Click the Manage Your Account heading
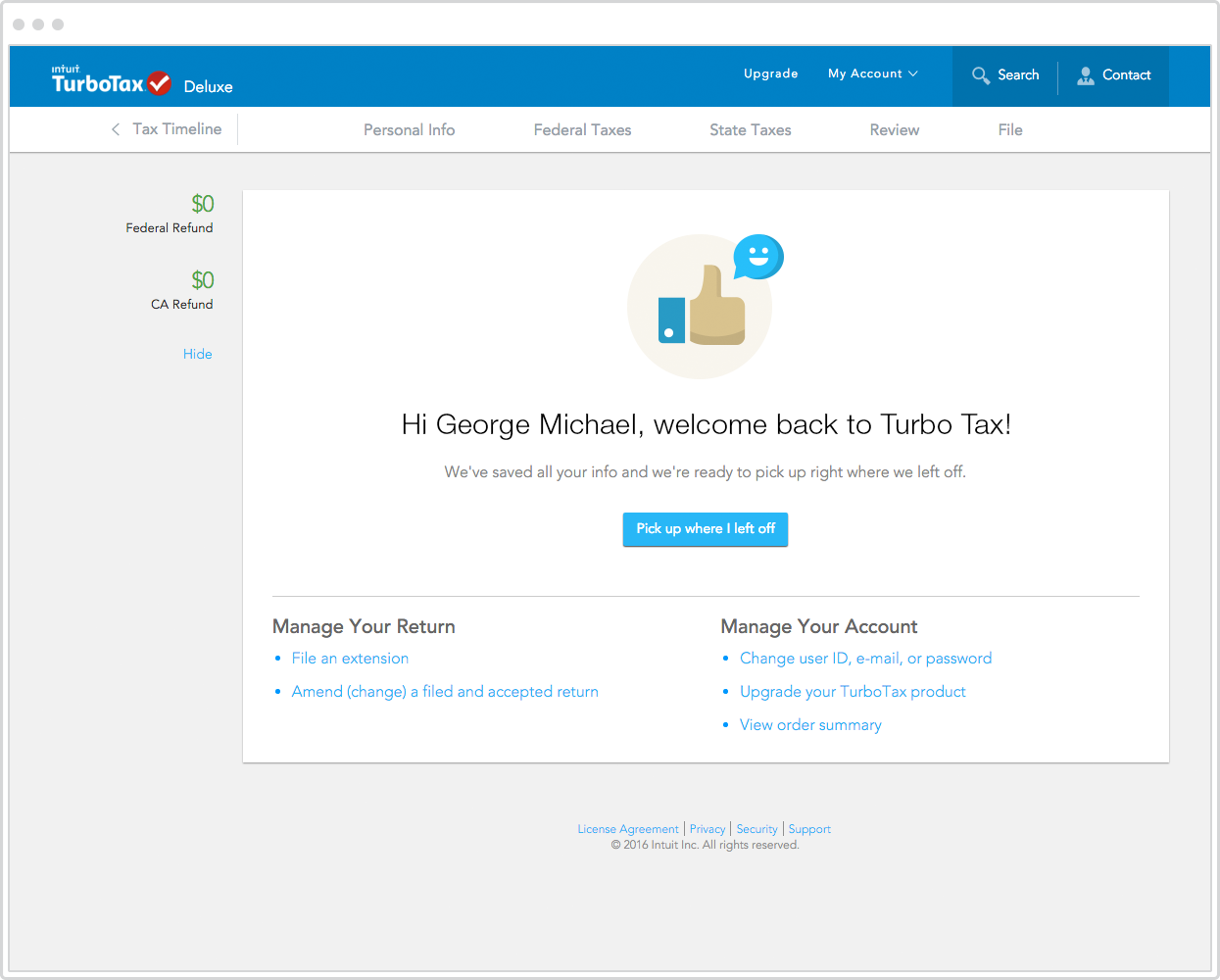 pyautogui.click(x=819, y=626)
